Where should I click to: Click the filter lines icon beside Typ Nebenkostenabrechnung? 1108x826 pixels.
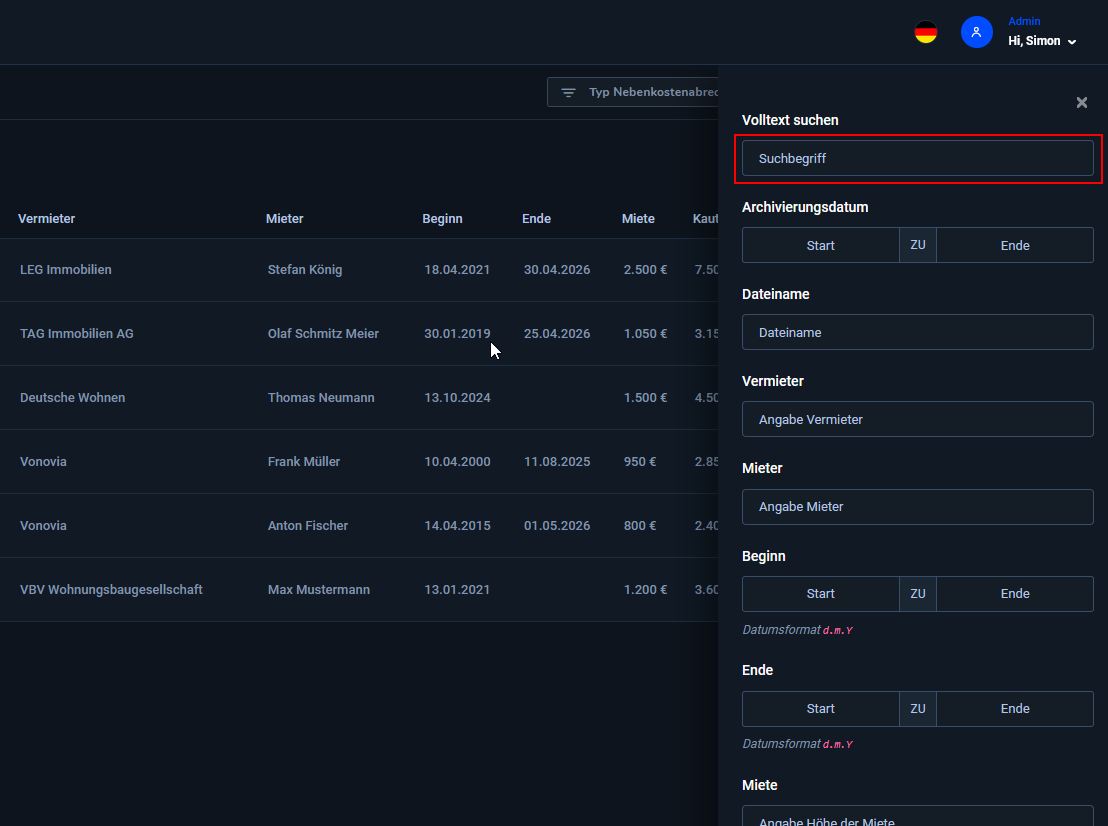click(568, 93)
